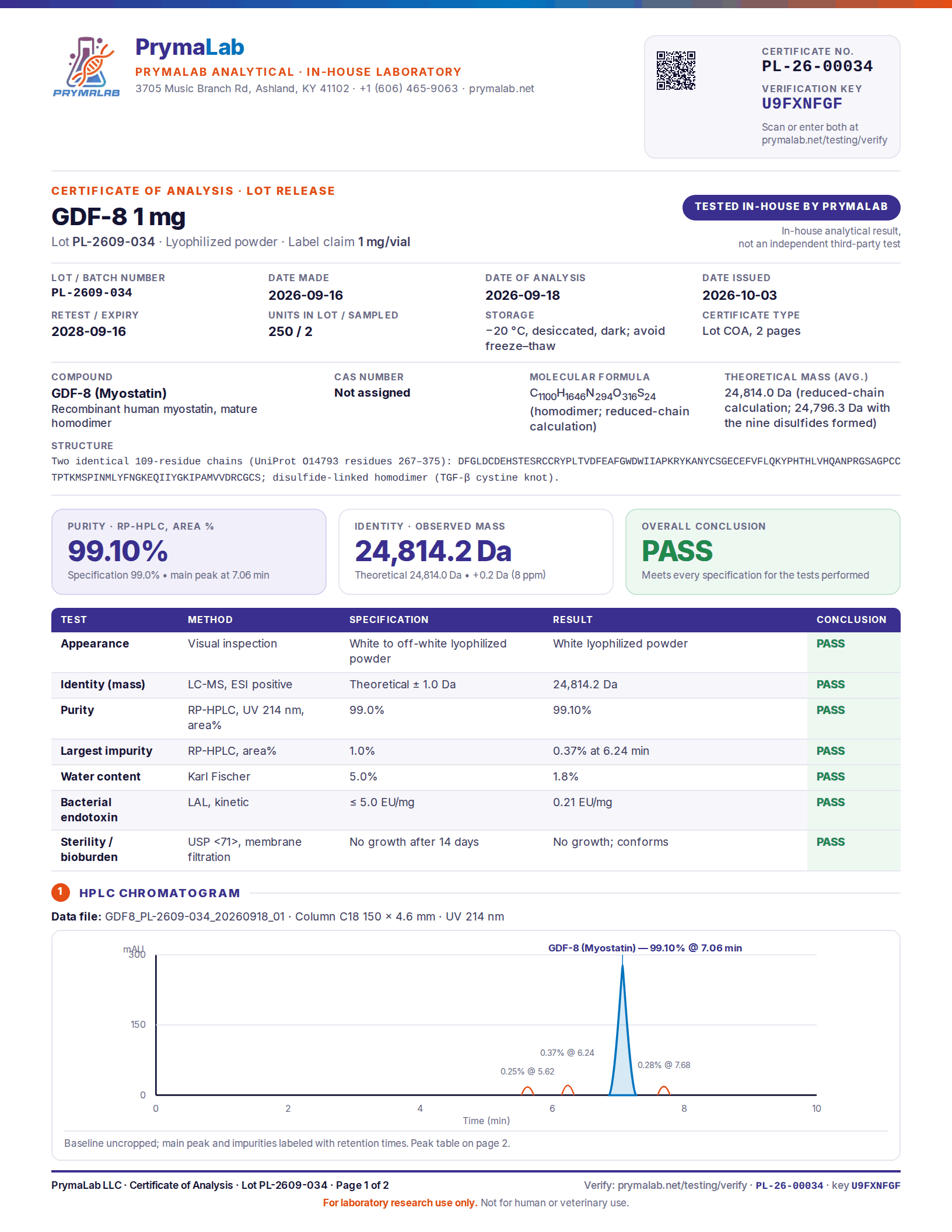Viewport: 952px width, 1232px height.
Task: Click the 'GDF-8 1 mg' product title
Action: tap(118, 217)
